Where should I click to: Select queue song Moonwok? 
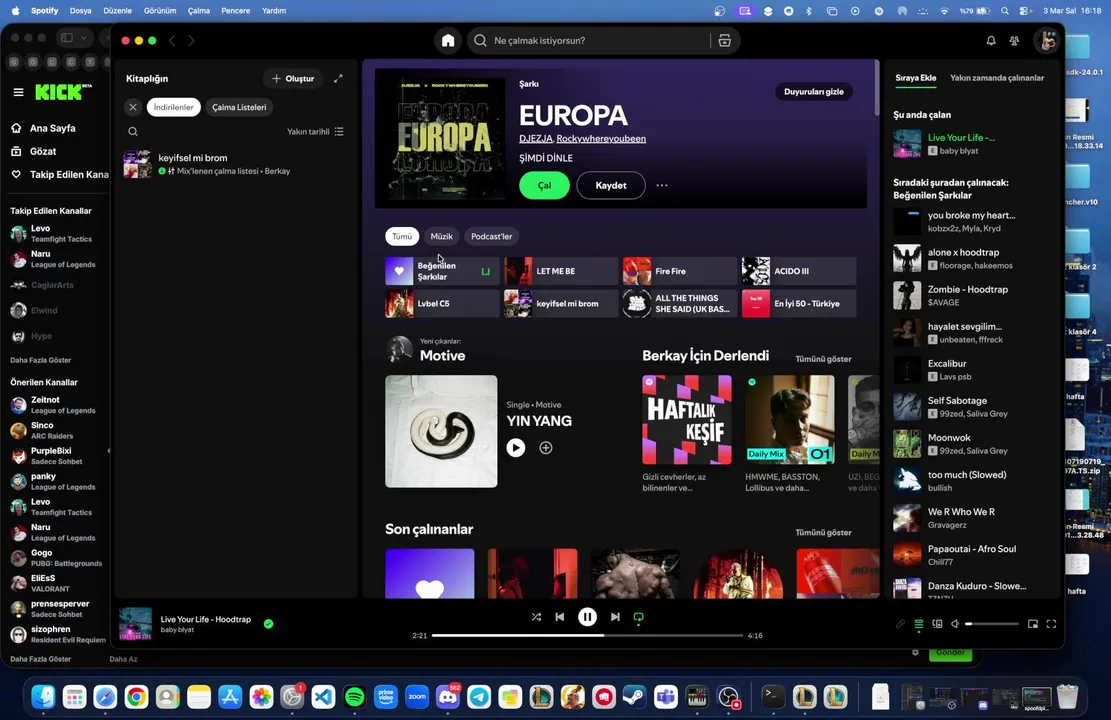pyautogui.click(x=972, y=444)
